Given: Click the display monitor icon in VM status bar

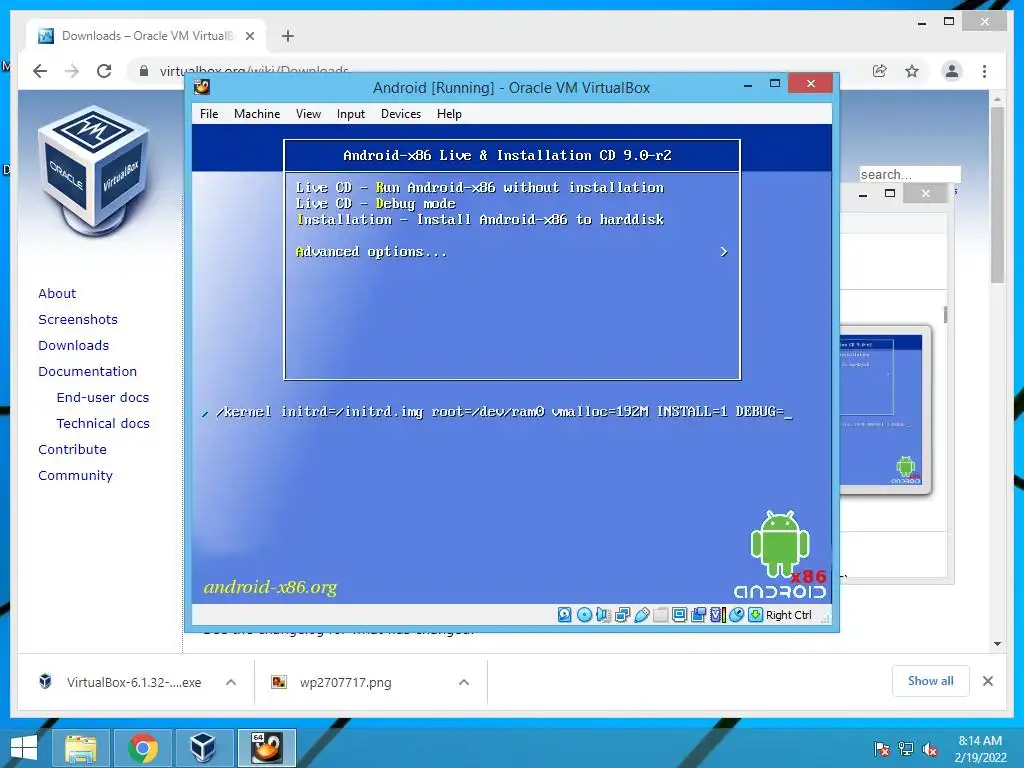Looking at the screenshot, I should pyautogui.click(x=679, y=615).
